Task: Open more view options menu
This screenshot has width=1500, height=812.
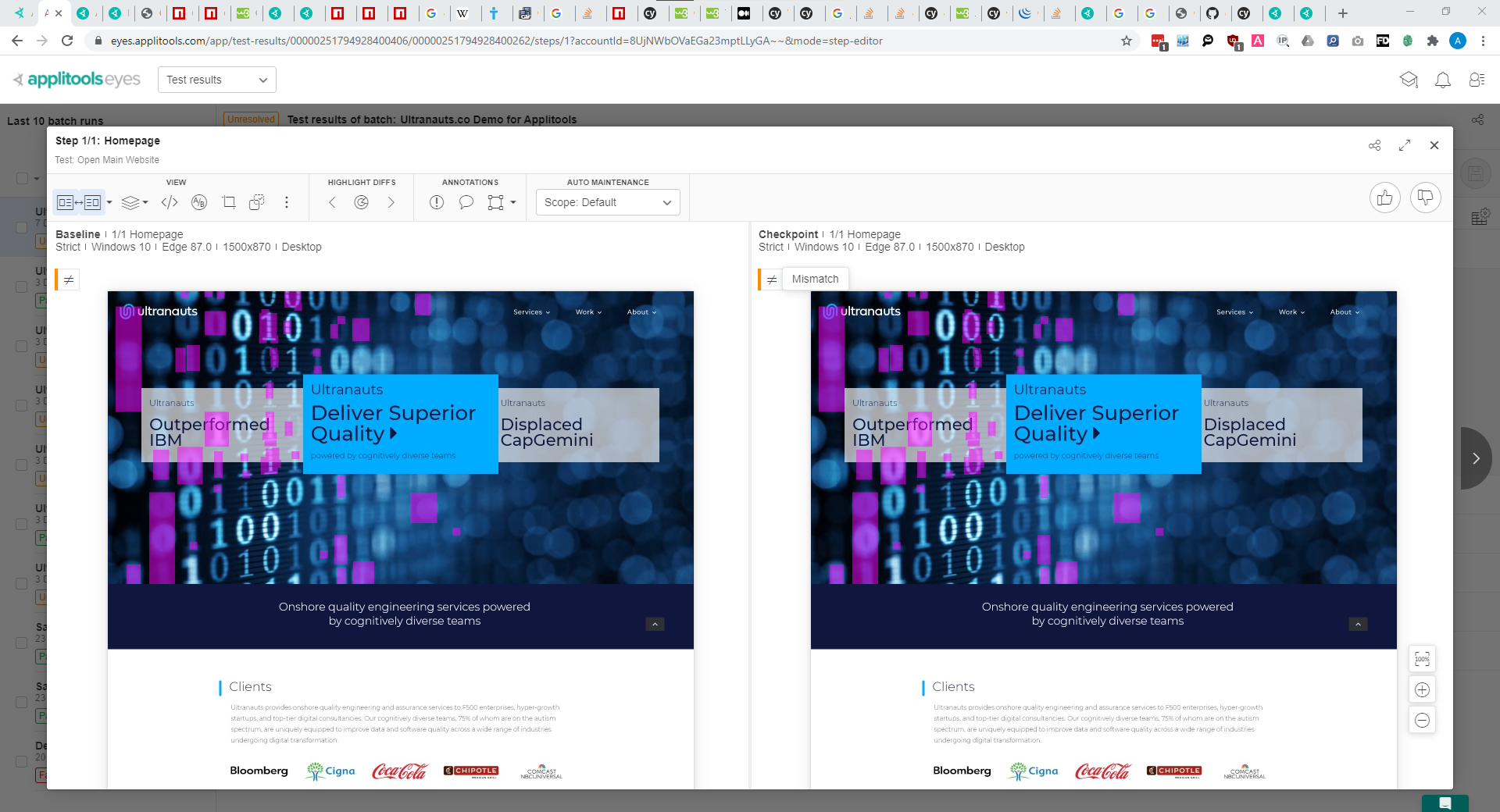Action: coord(287,203)
